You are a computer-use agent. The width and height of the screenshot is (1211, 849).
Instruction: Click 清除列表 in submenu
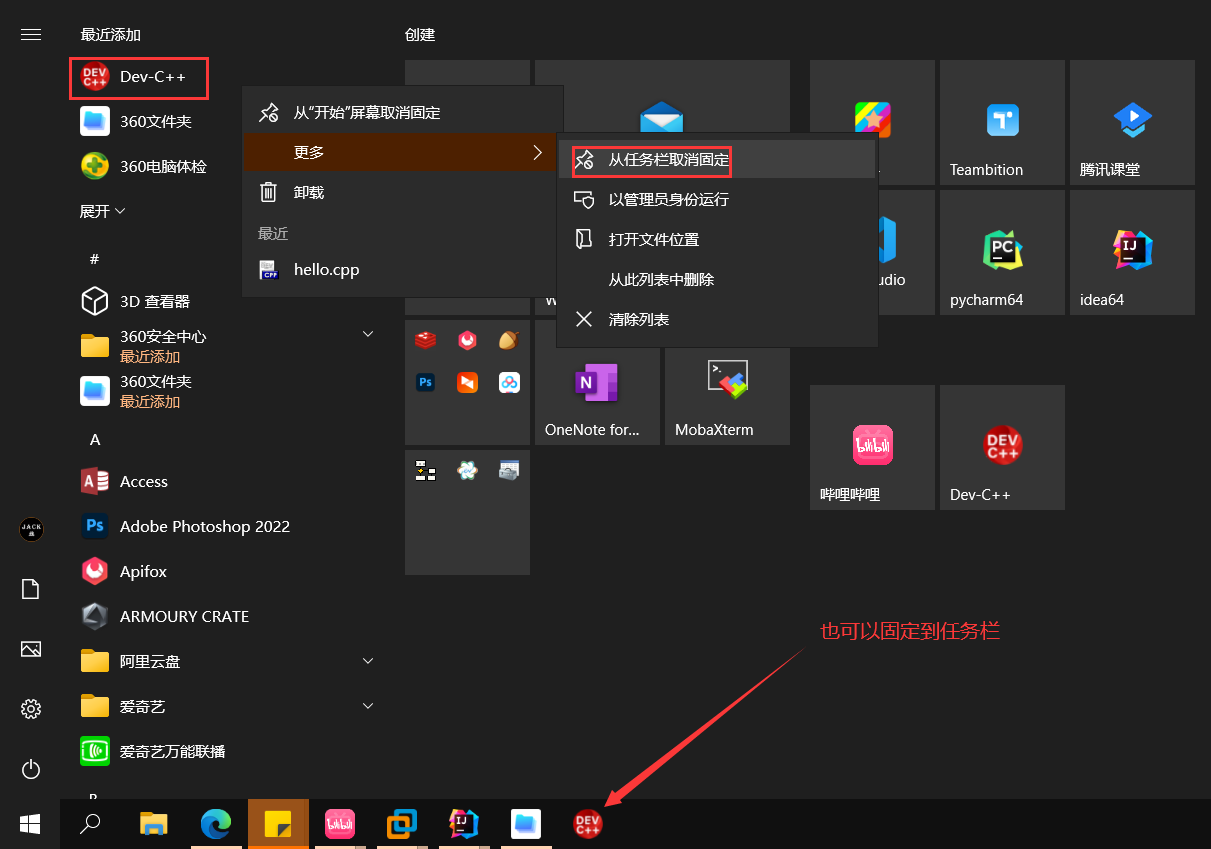coord(717,319)
